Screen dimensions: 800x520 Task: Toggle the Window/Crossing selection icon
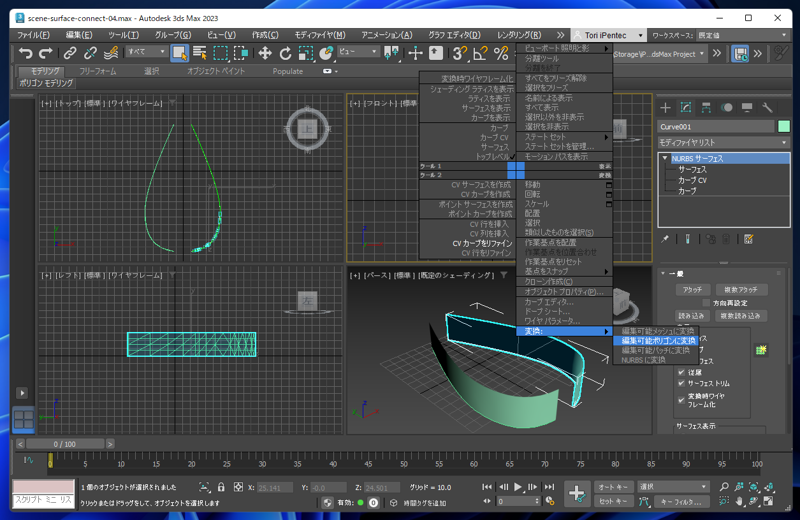[241, 53]
